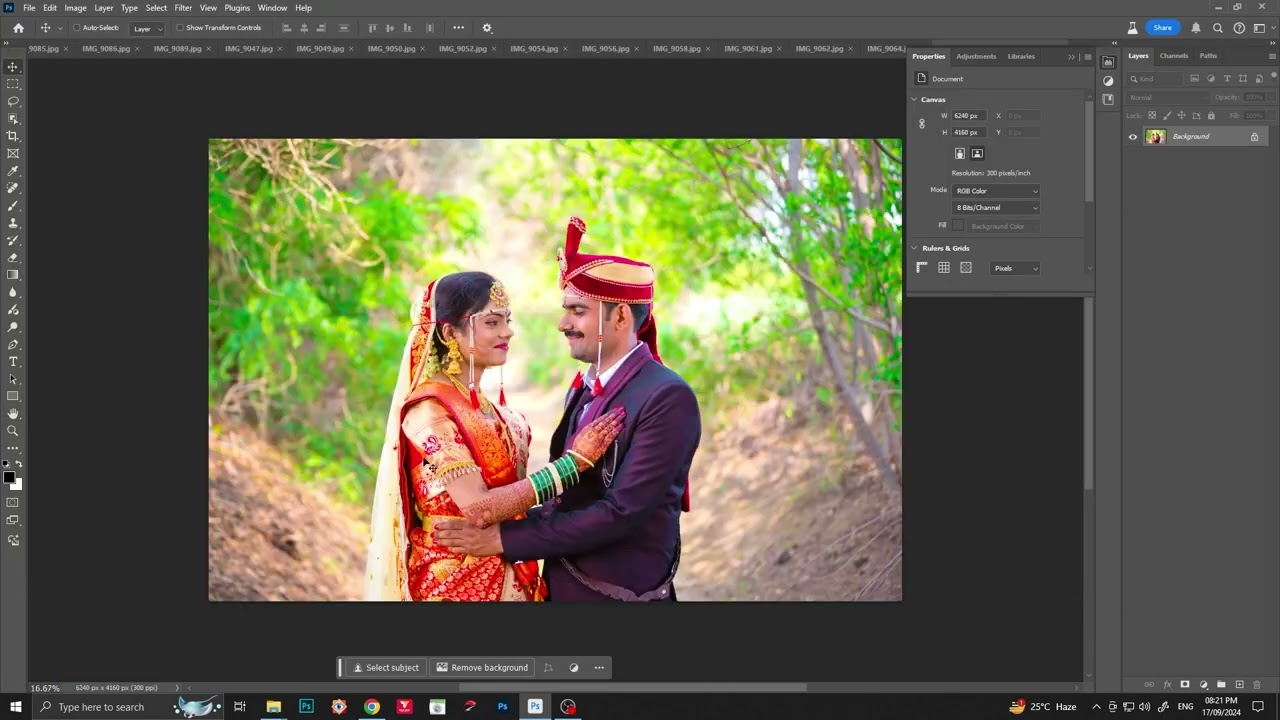Screen dimensions: 1280x720
Task: Open the 8 Bits/Channel dropdown
Action: (996, 208)
